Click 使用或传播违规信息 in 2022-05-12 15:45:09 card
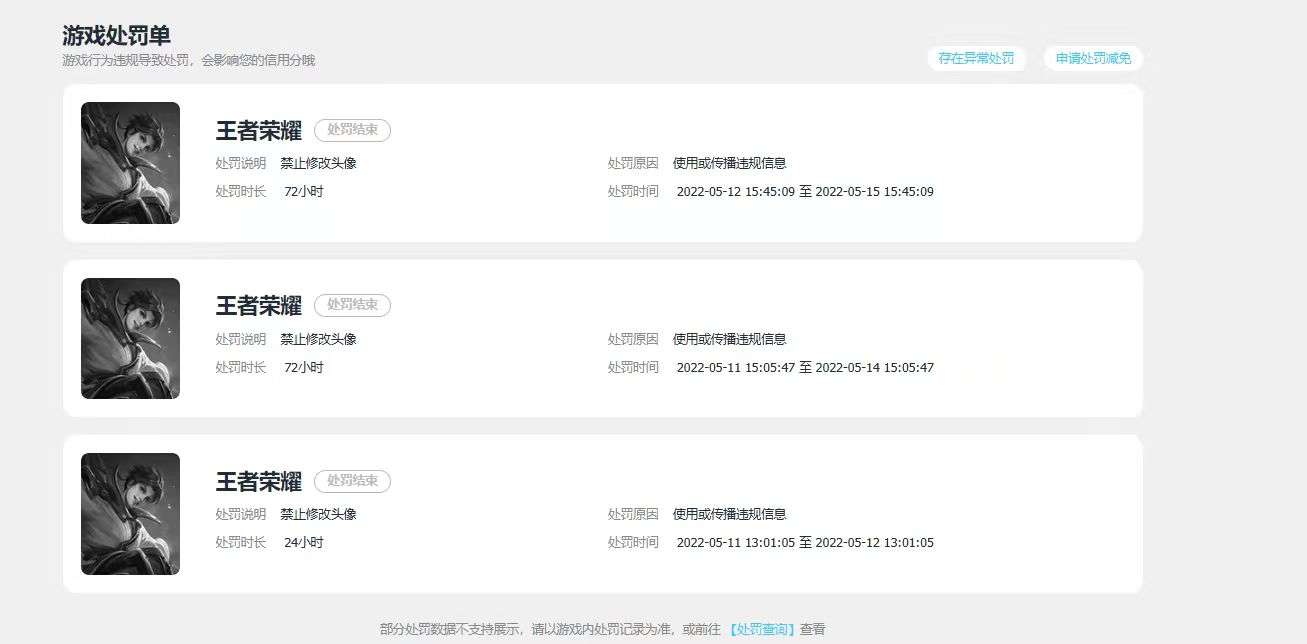 tap(730, 163)
